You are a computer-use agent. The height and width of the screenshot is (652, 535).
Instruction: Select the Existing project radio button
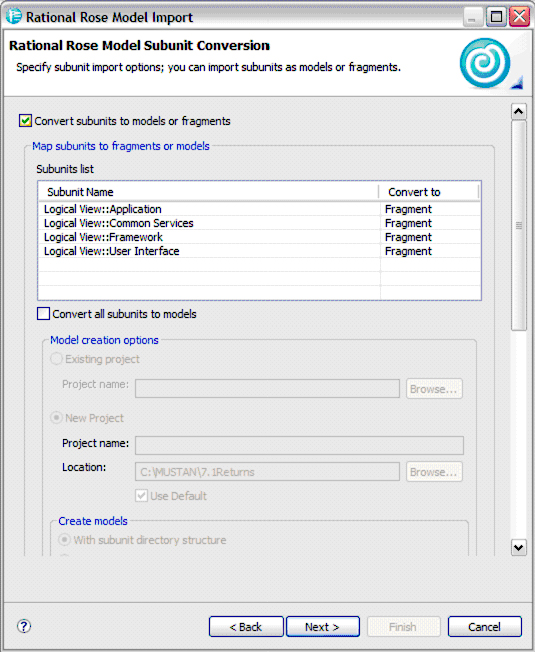[56, 359]
